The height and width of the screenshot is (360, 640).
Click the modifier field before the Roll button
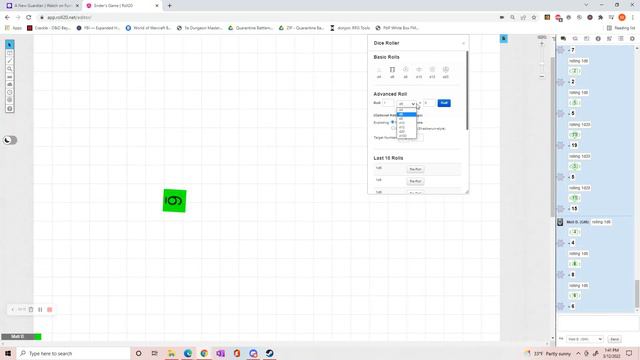pos(429,103)
